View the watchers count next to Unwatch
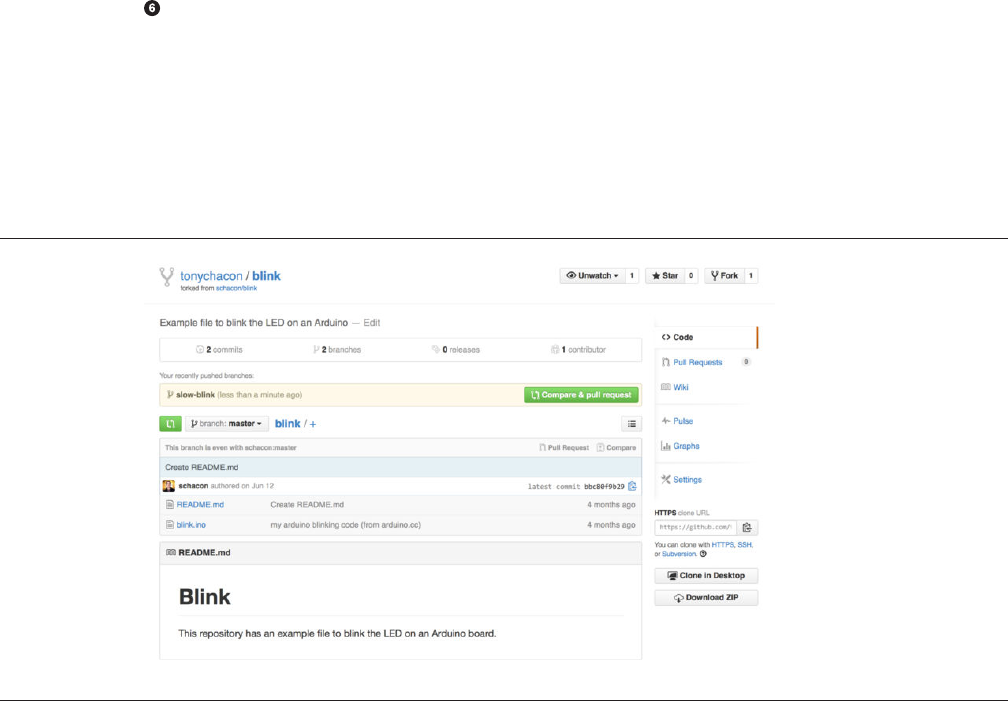Screen dimensions: 1008x701 click(x=631, y=276)
